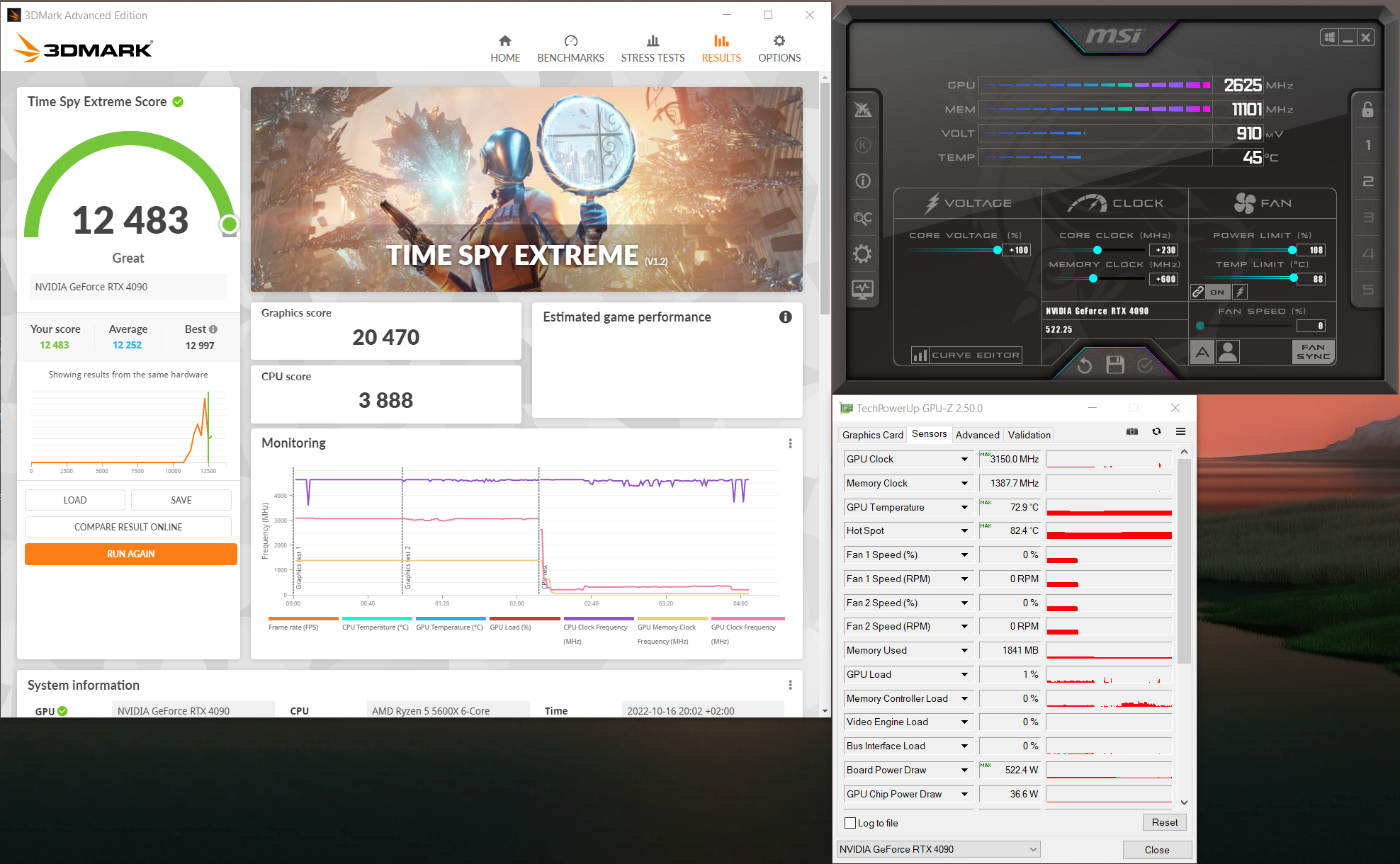Open GPU Clock sensor dropdown

point(964,459)
